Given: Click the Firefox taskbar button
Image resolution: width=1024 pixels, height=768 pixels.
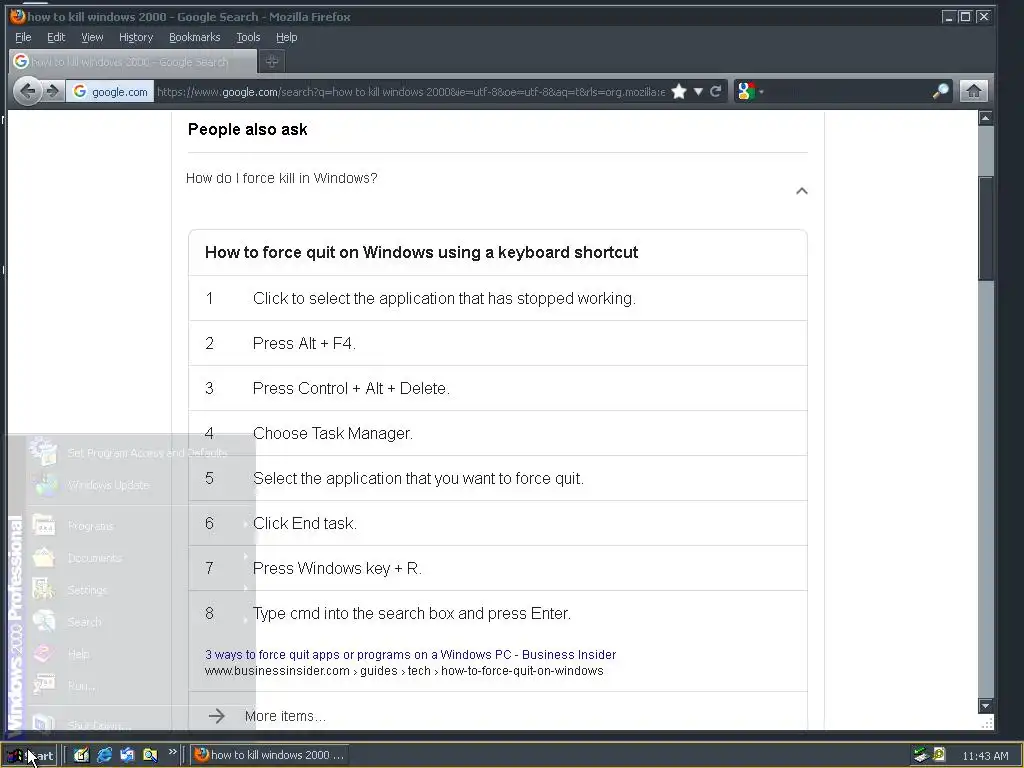Looking at the screenshot, I should pyautogui.click(x=270, y=755).
